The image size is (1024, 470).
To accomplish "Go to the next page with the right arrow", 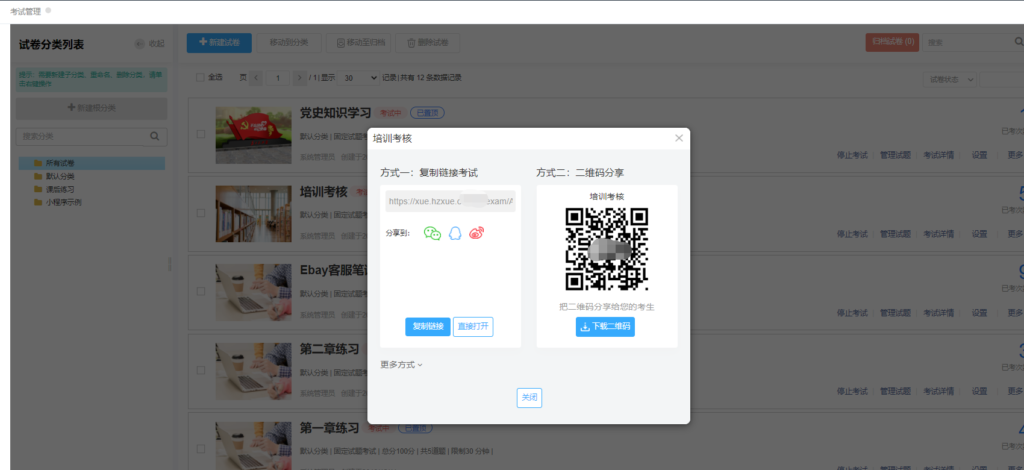I will [300, 78].
